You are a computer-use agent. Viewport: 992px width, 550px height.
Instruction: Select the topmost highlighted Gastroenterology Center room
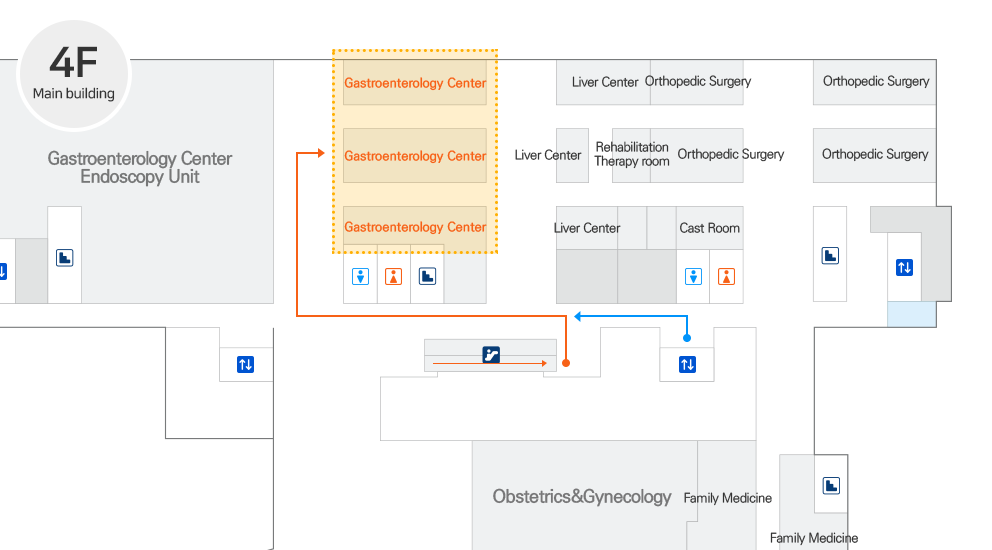click(415, 83)
